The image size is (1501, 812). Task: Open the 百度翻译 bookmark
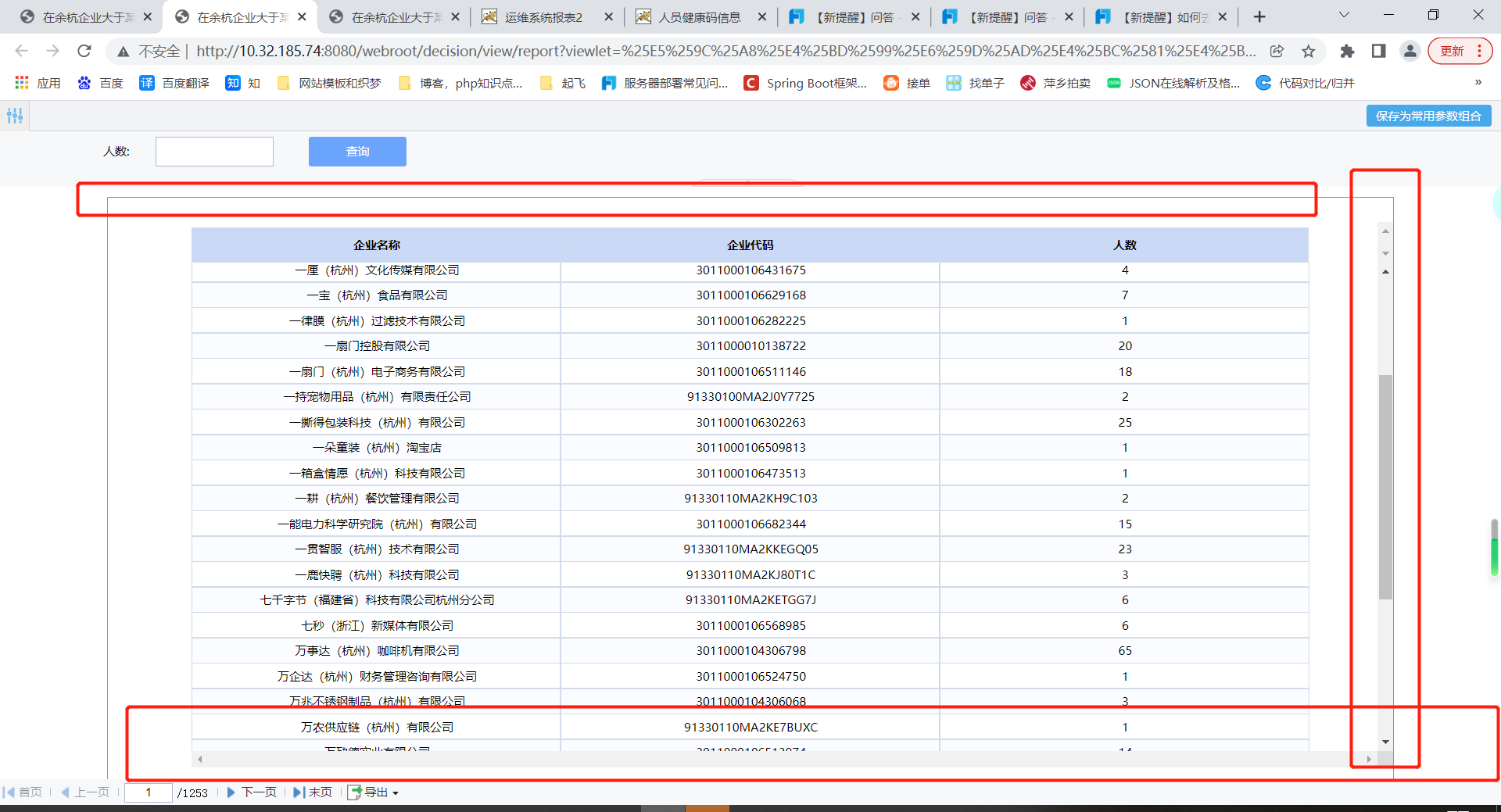point(174,83)
